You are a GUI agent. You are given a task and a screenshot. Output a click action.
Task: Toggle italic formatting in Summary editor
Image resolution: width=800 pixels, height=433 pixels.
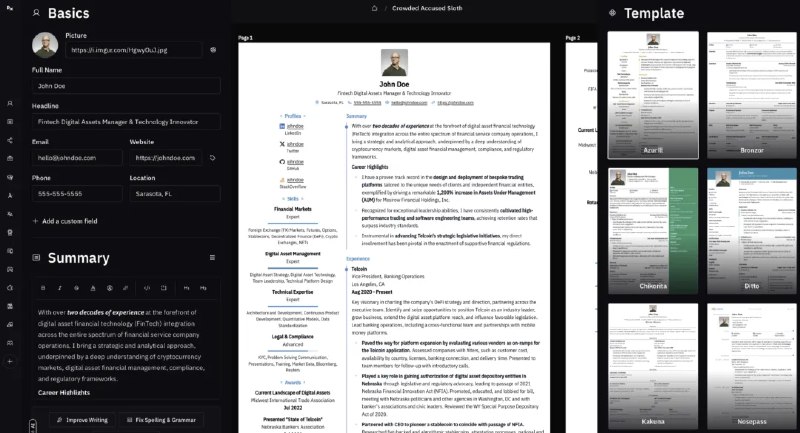pos(60,288)
